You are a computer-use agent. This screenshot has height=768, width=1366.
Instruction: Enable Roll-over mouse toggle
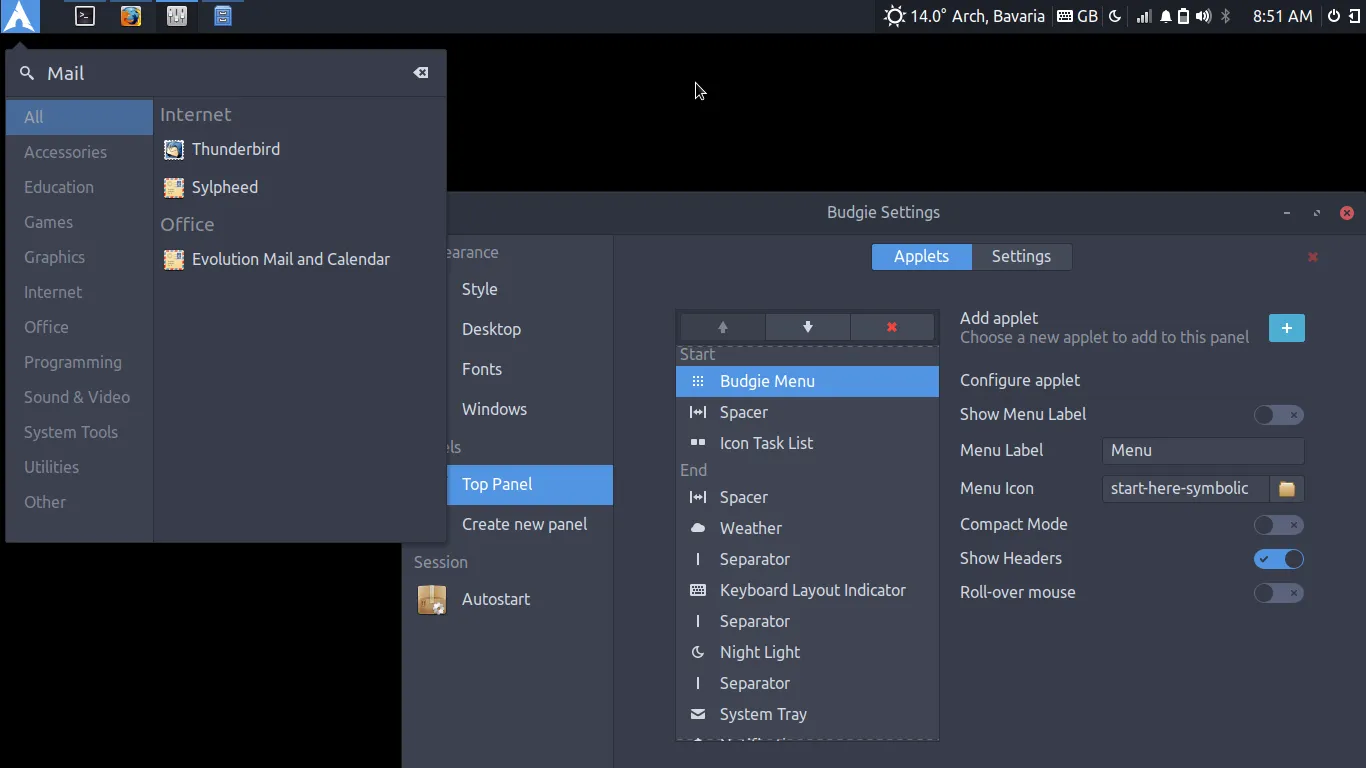click(1278, 593)
